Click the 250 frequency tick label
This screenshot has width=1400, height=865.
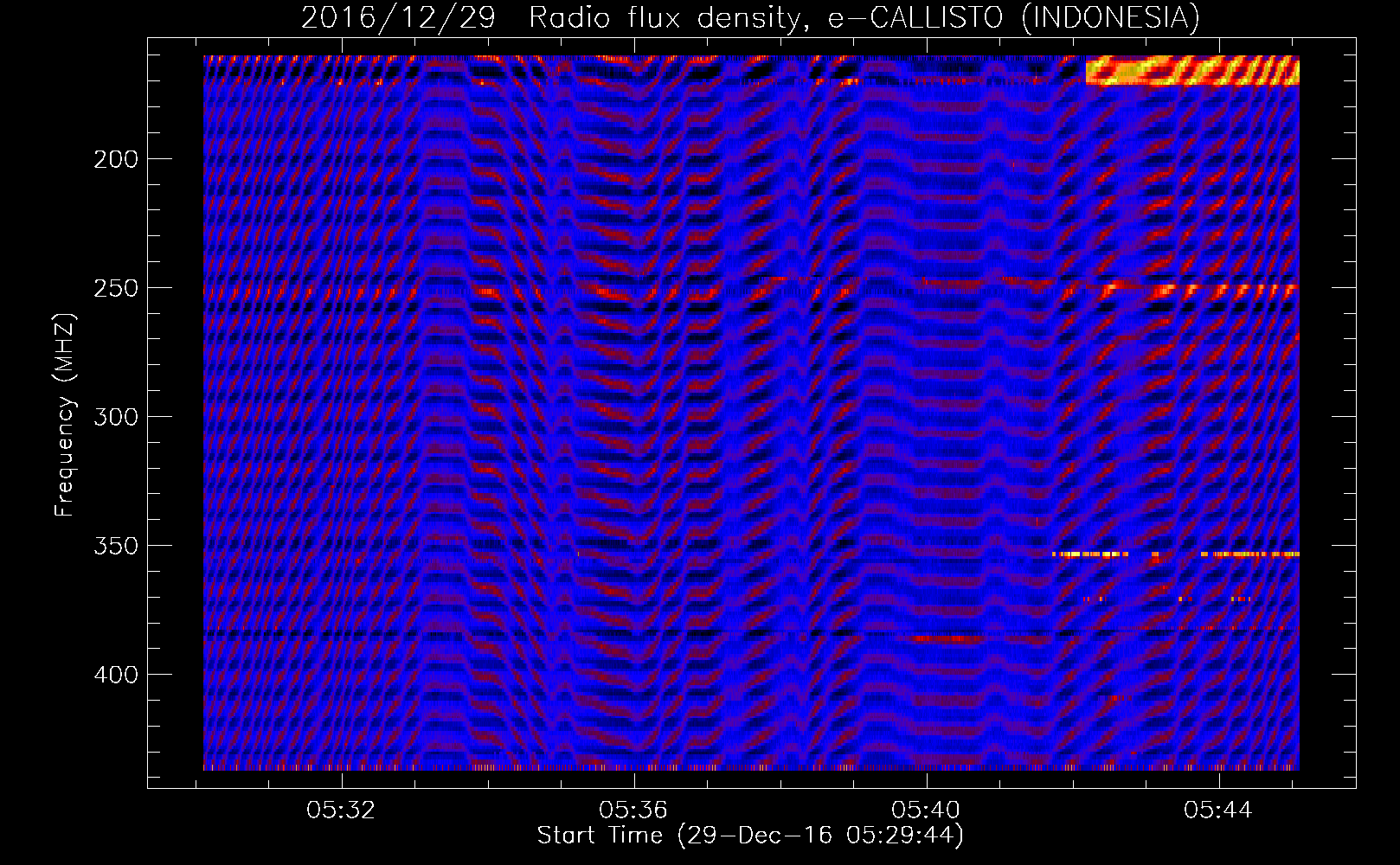tap(116, 288)
